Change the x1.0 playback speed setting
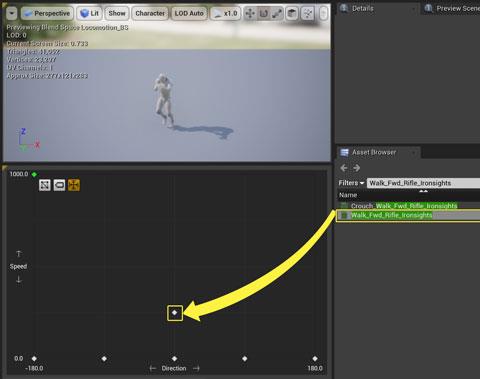This screenshot has height=379, width=480. pos(225,13)
